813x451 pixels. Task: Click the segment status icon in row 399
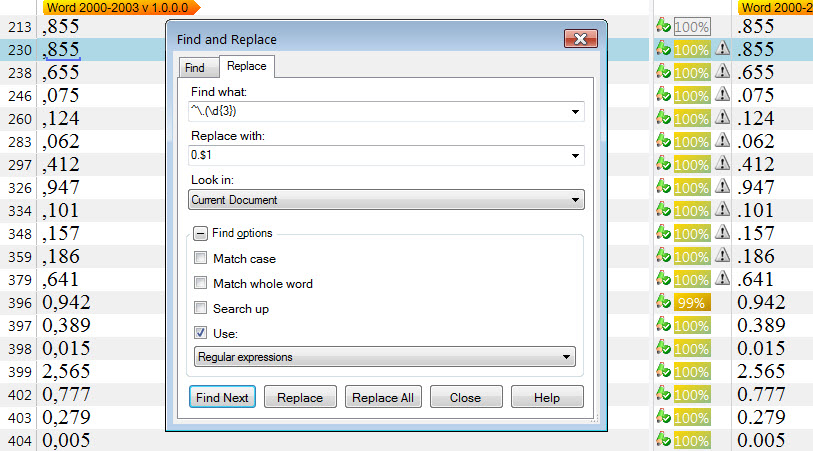click(x=662, y=371)
